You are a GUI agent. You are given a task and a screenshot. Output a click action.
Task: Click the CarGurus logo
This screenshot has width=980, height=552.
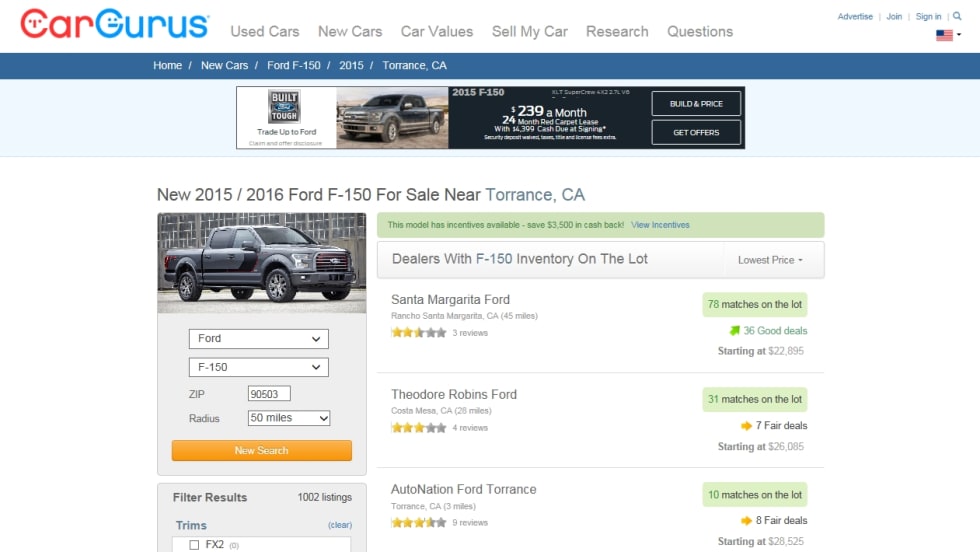tap(115, 24)
